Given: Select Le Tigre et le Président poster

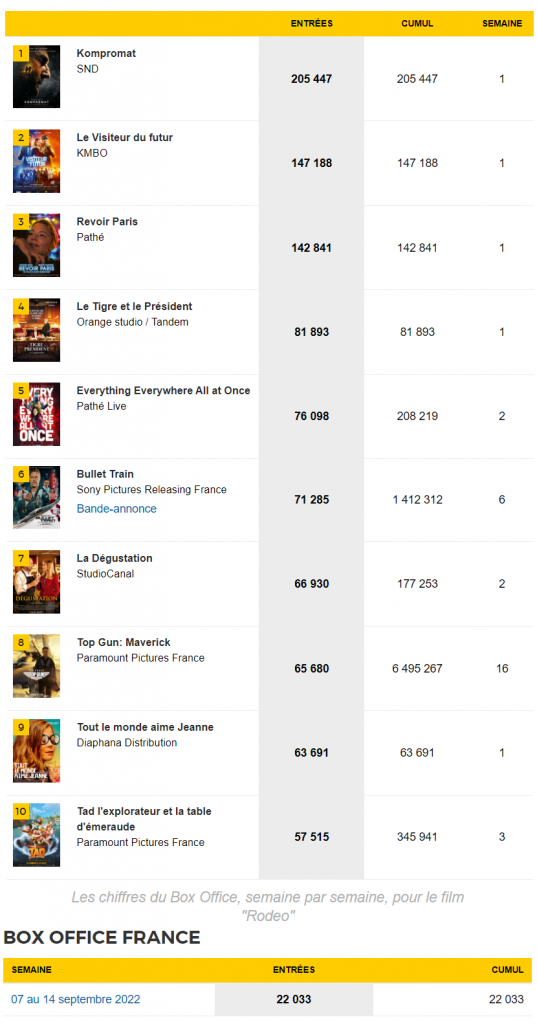Looking at the screenshot, I should 37,329.
